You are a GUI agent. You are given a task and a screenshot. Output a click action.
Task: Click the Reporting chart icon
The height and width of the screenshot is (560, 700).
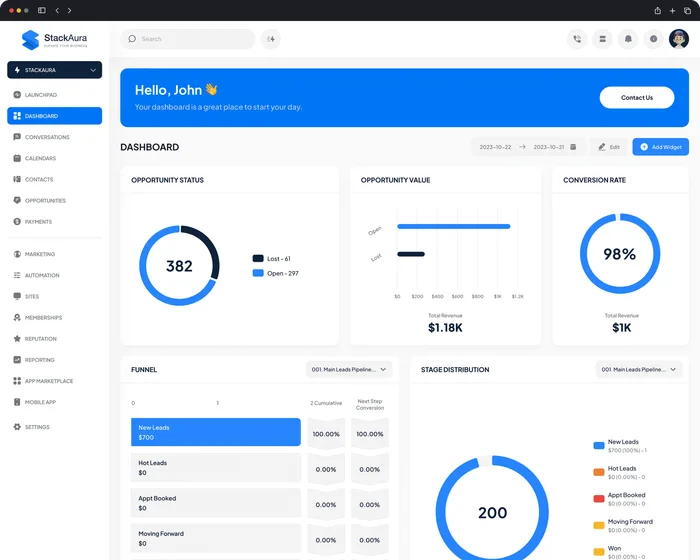point(17,359)
